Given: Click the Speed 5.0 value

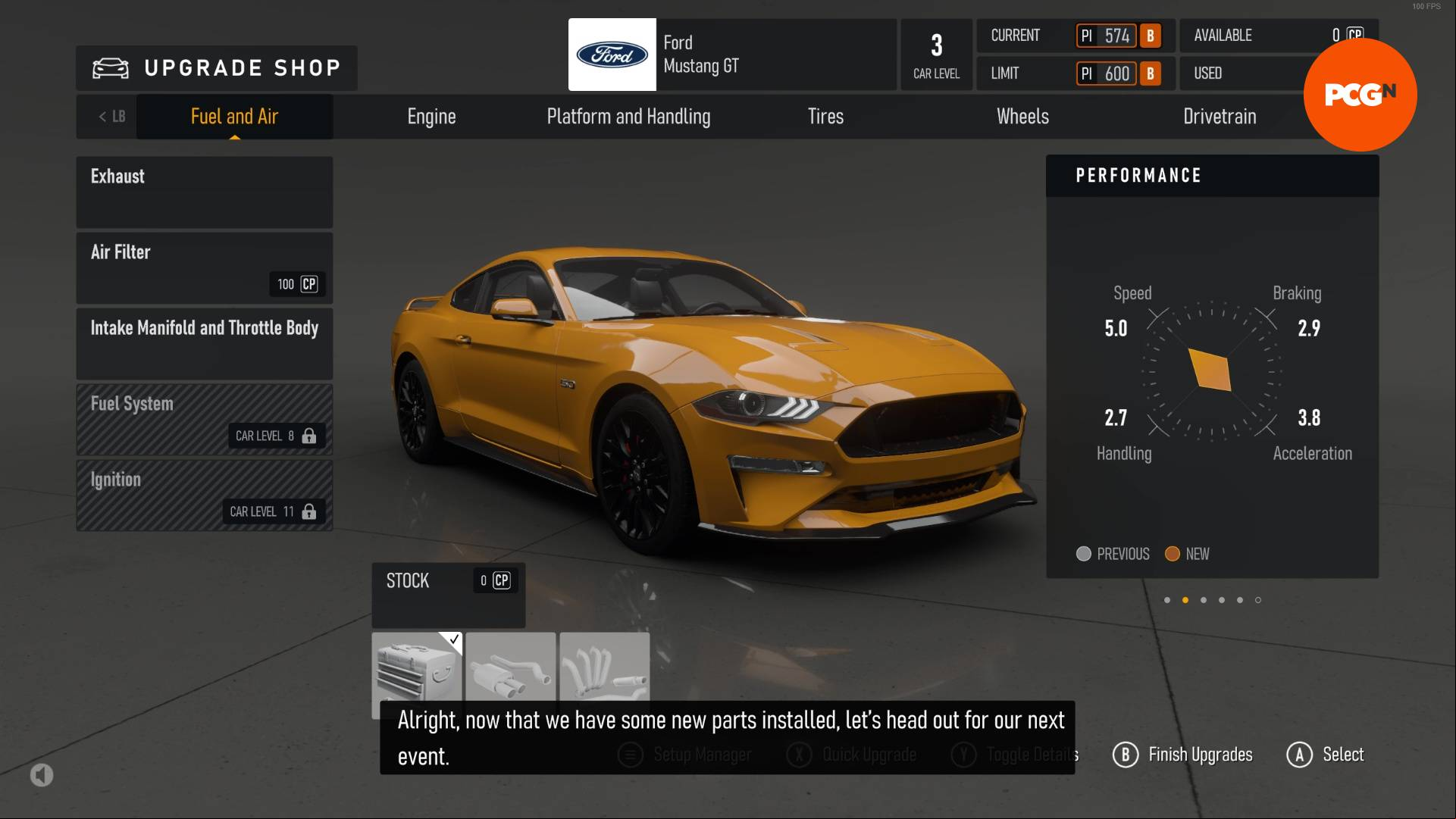Looking at the screenshot, I should tap(1116, 328).
